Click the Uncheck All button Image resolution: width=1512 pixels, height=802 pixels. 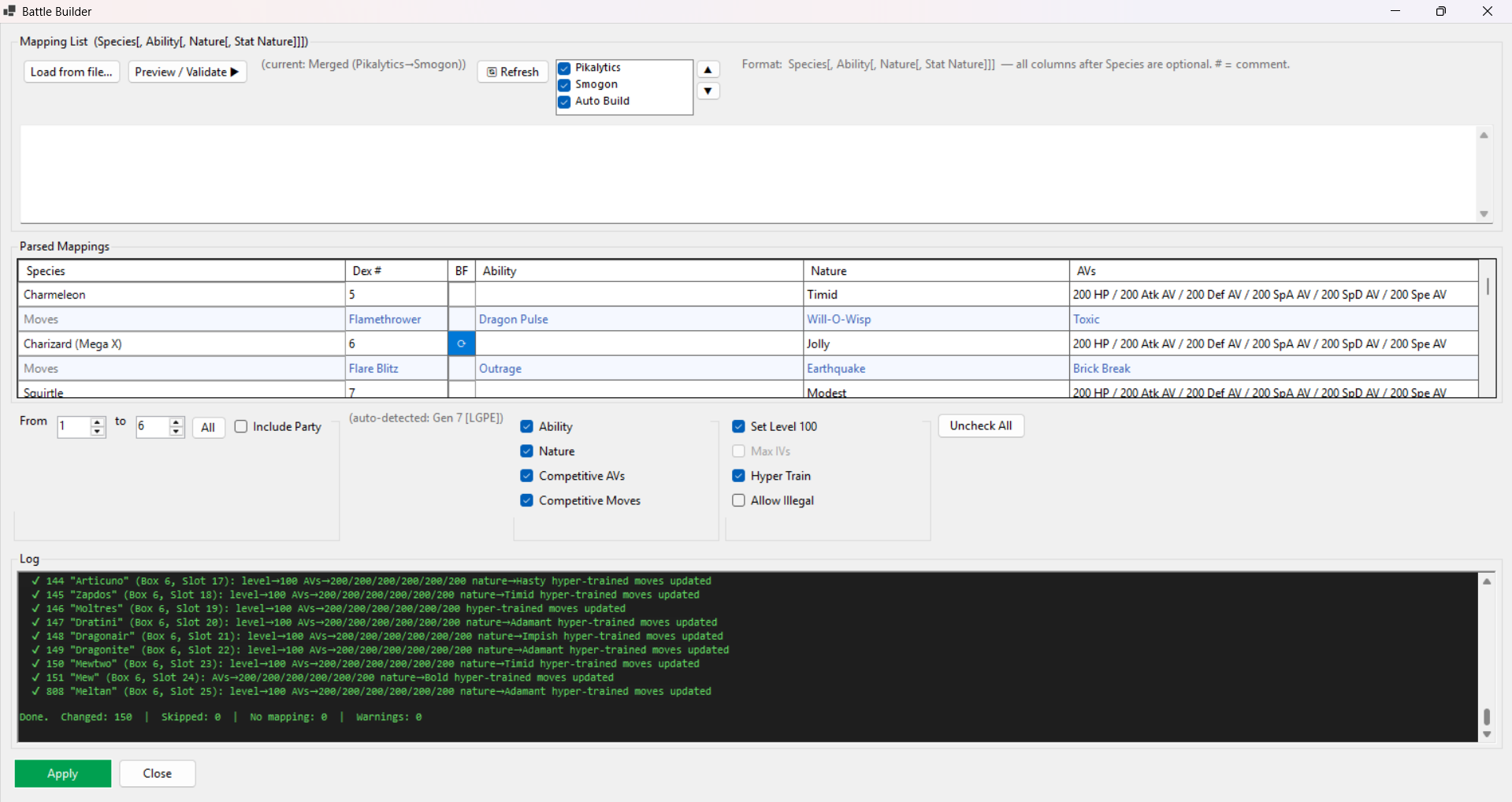coord(981,425)
